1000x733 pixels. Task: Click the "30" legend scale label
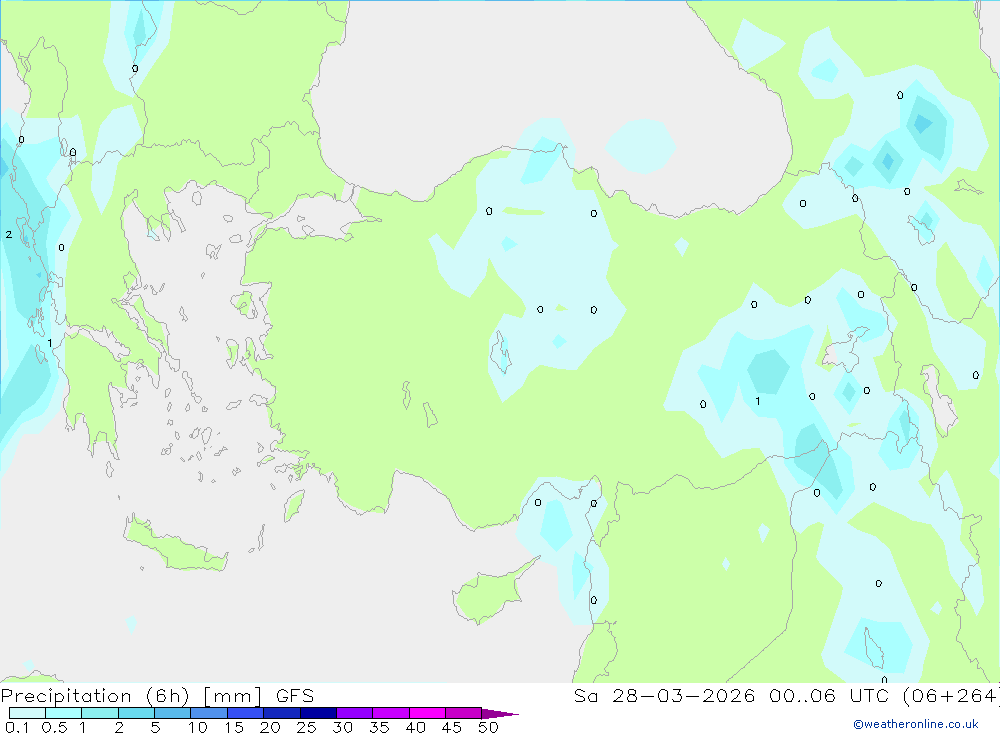click(342, 727)
